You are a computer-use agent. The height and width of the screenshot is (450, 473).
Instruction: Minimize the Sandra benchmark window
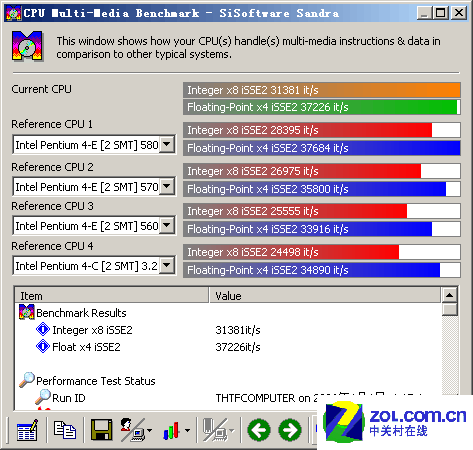pos(424,13)
